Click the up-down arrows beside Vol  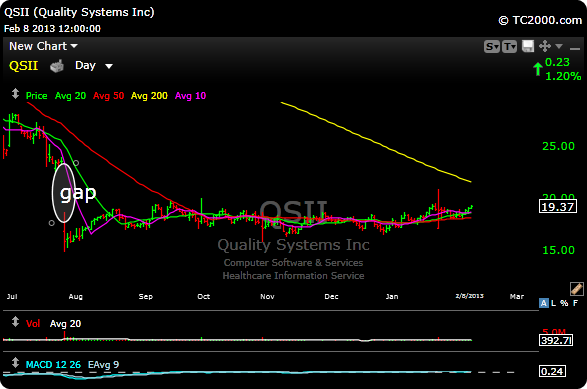pyautogui.click(x=15, y=322)
